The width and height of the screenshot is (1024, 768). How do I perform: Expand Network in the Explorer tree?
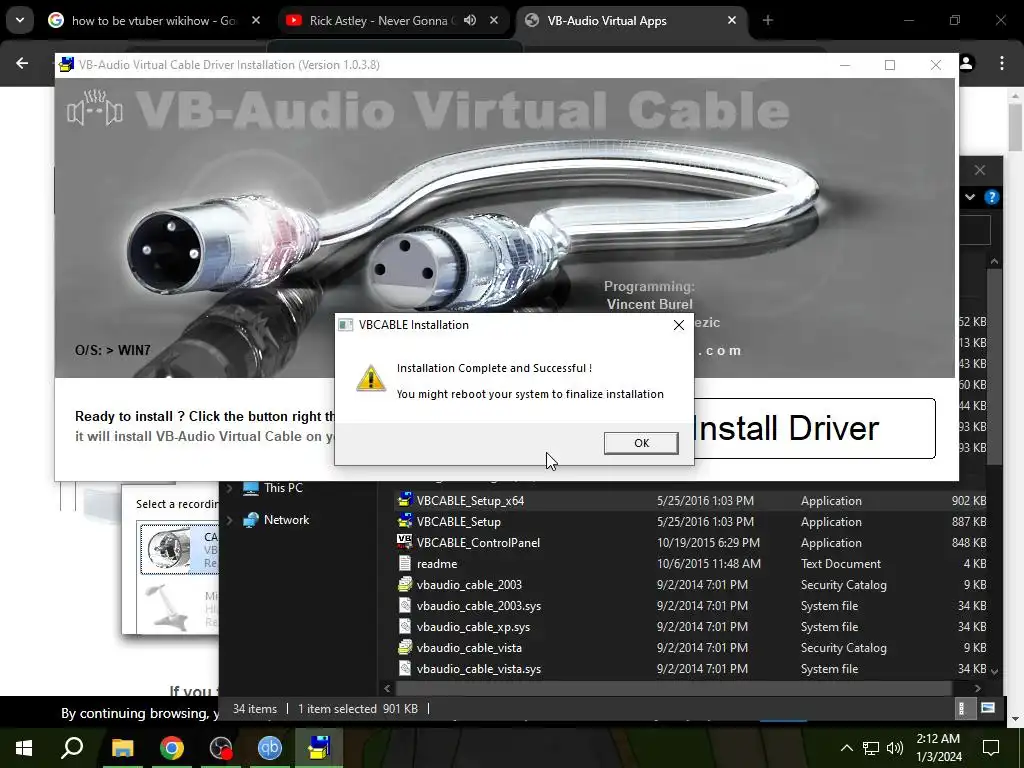click(x=229, y=520)
